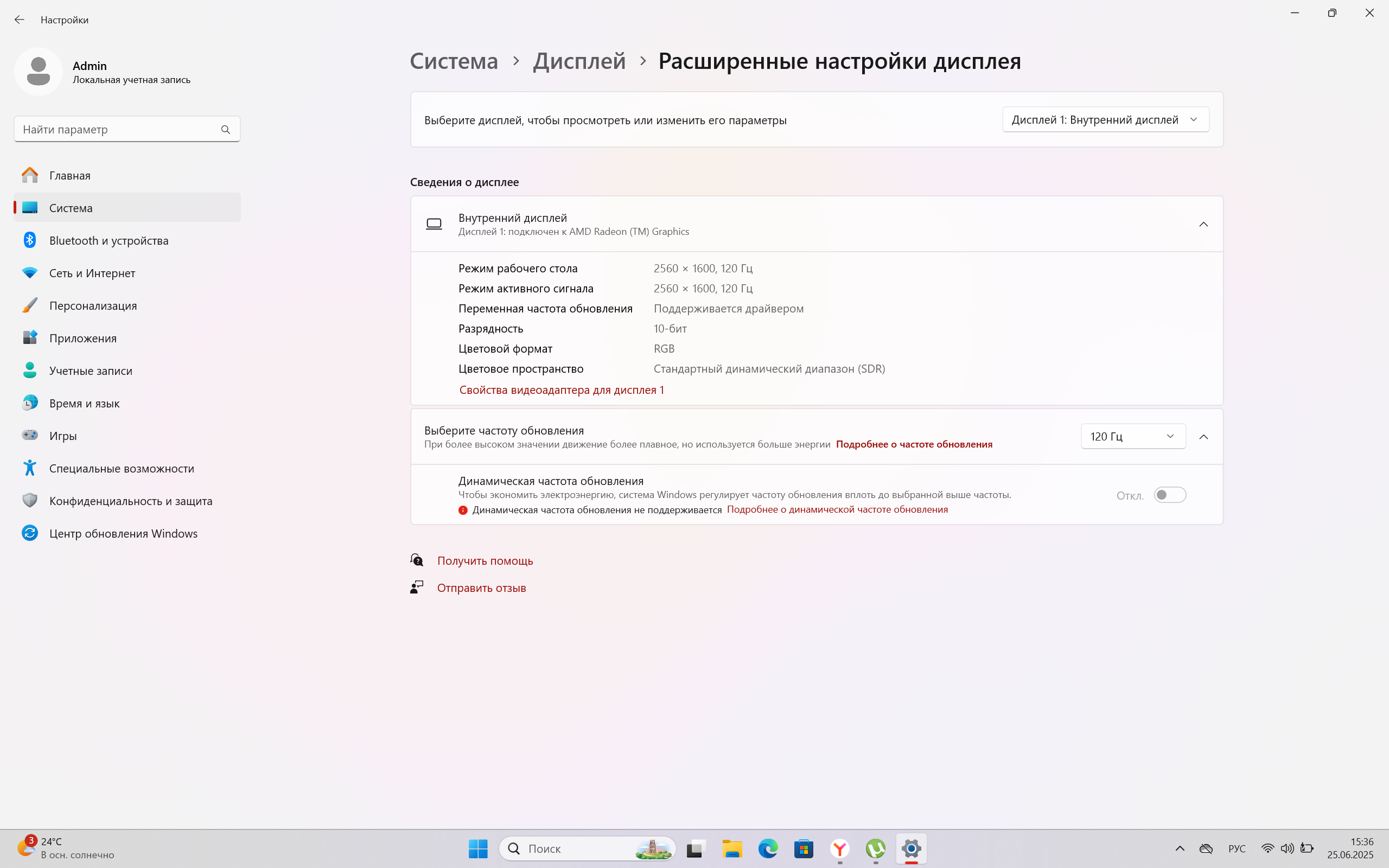Open uTorrent from the taskbar

coord(875,848)
